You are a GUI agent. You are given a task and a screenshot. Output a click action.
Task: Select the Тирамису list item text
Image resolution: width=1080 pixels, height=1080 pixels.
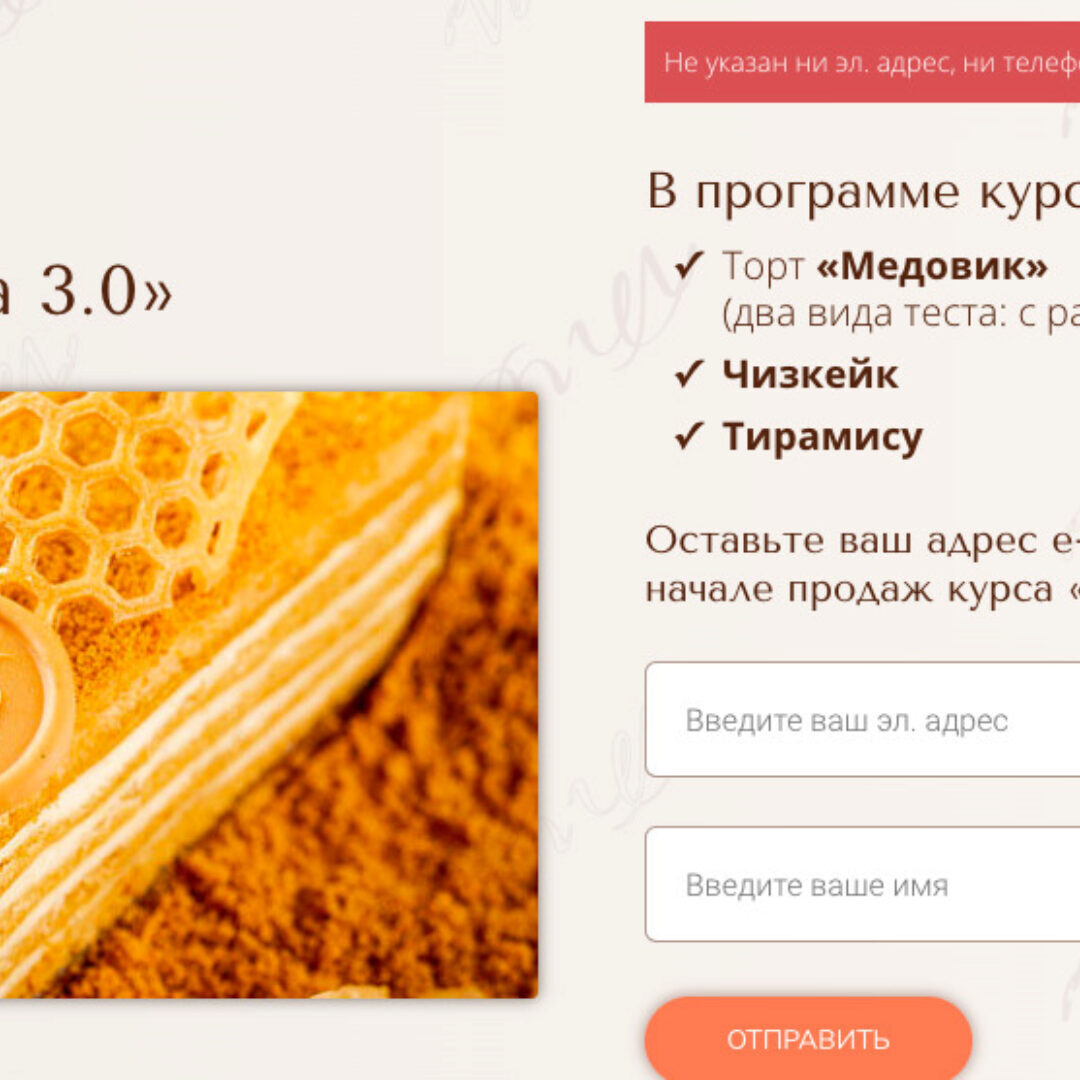(822, 437)
